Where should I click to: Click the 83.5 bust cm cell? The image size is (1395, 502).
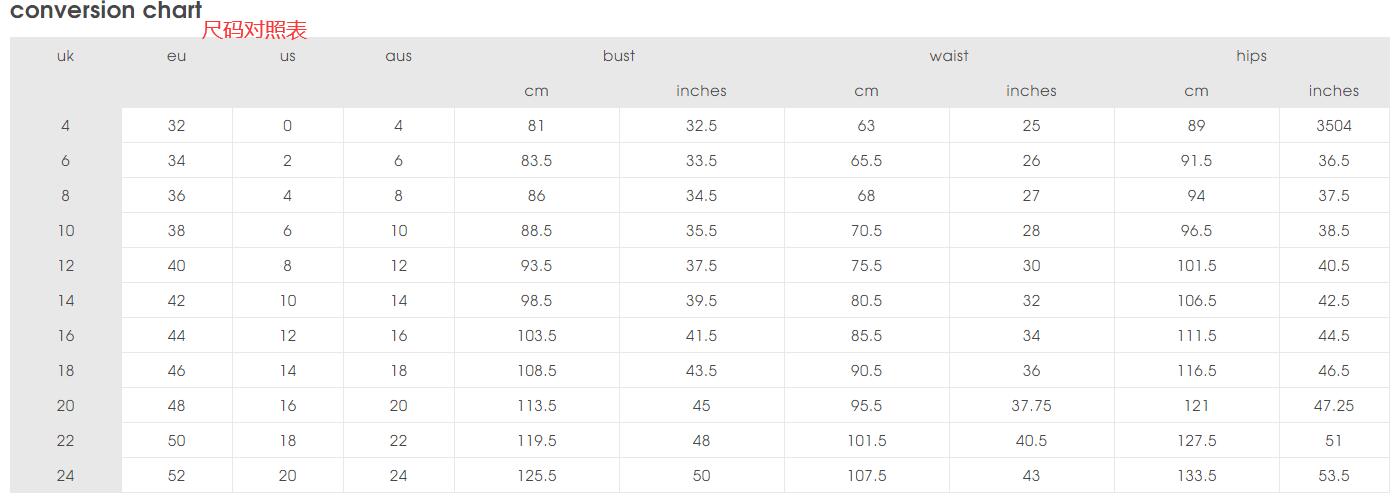[537, 161]
